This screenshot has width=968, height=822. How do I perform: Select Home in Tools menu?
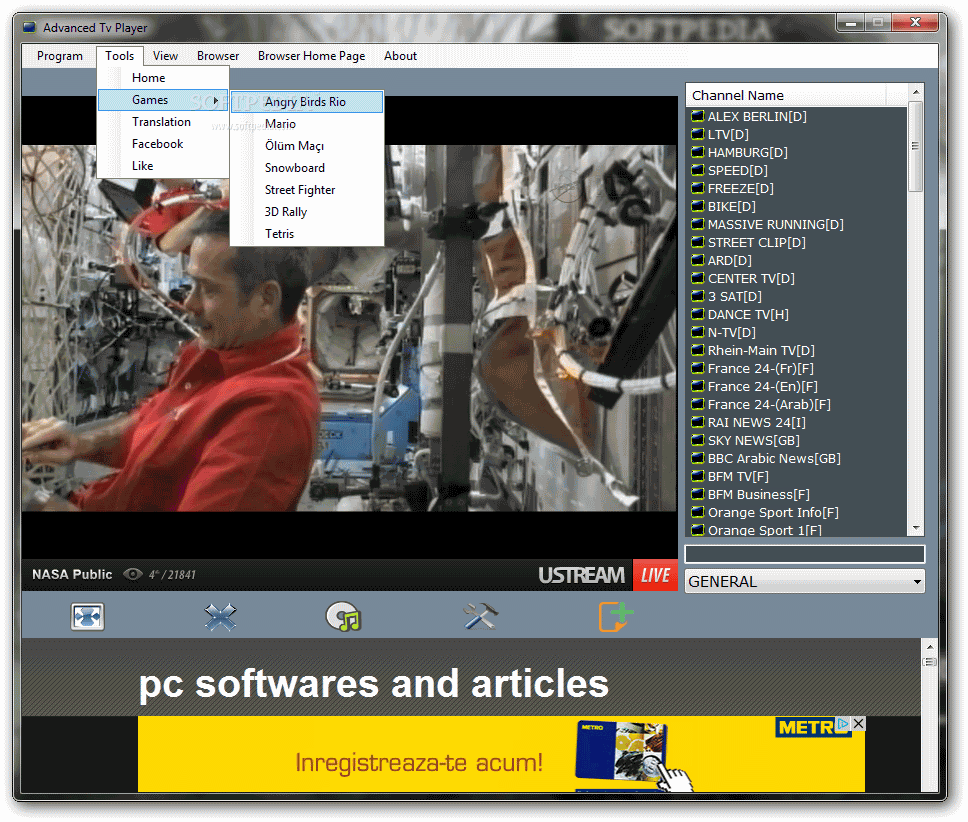[163, 78]
